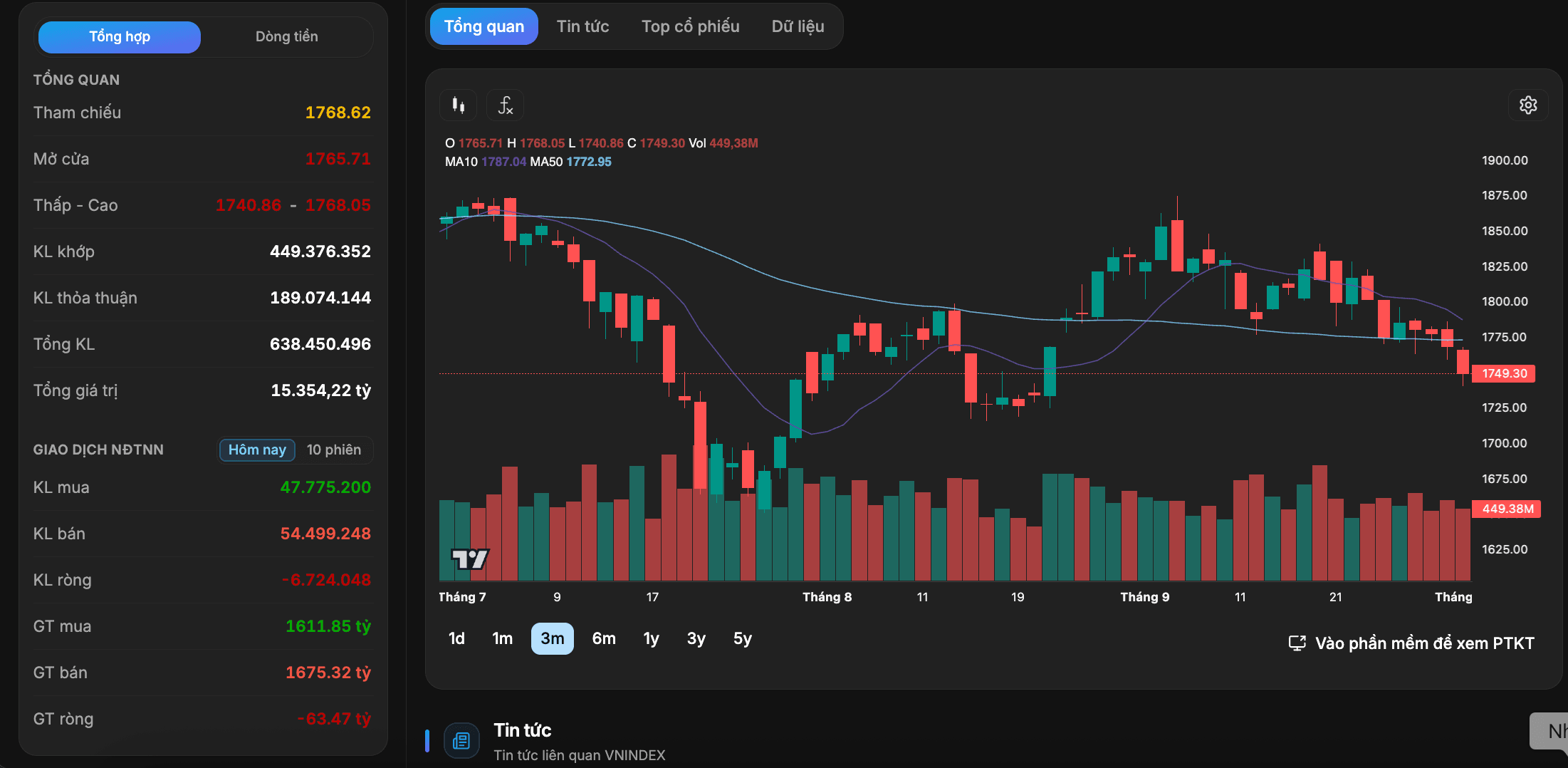Click the Tham chiếu value 1768.62
1568x768 pixels.
338,113
